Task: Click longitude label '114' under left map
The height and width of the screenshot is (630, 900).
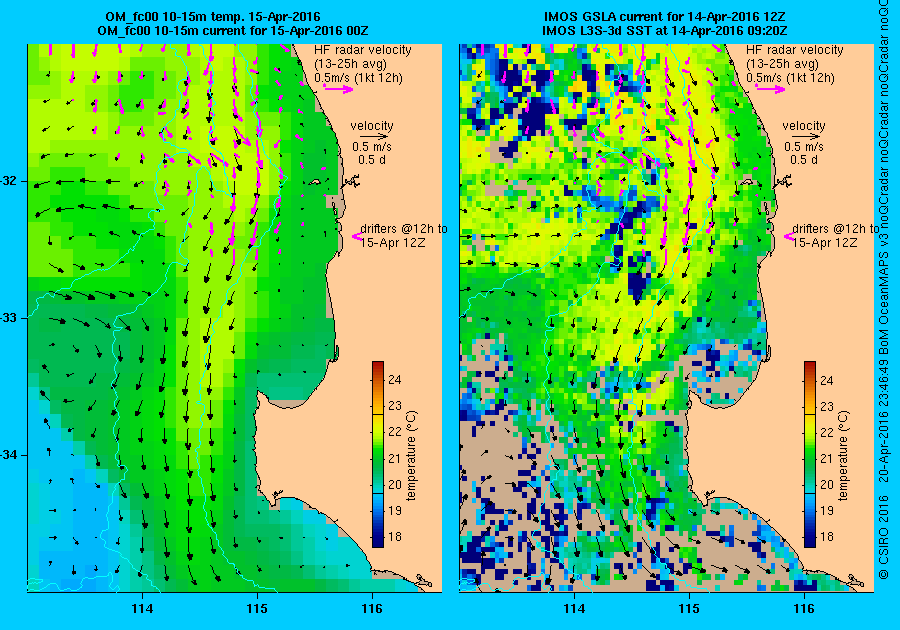Action: coord(142,609)
